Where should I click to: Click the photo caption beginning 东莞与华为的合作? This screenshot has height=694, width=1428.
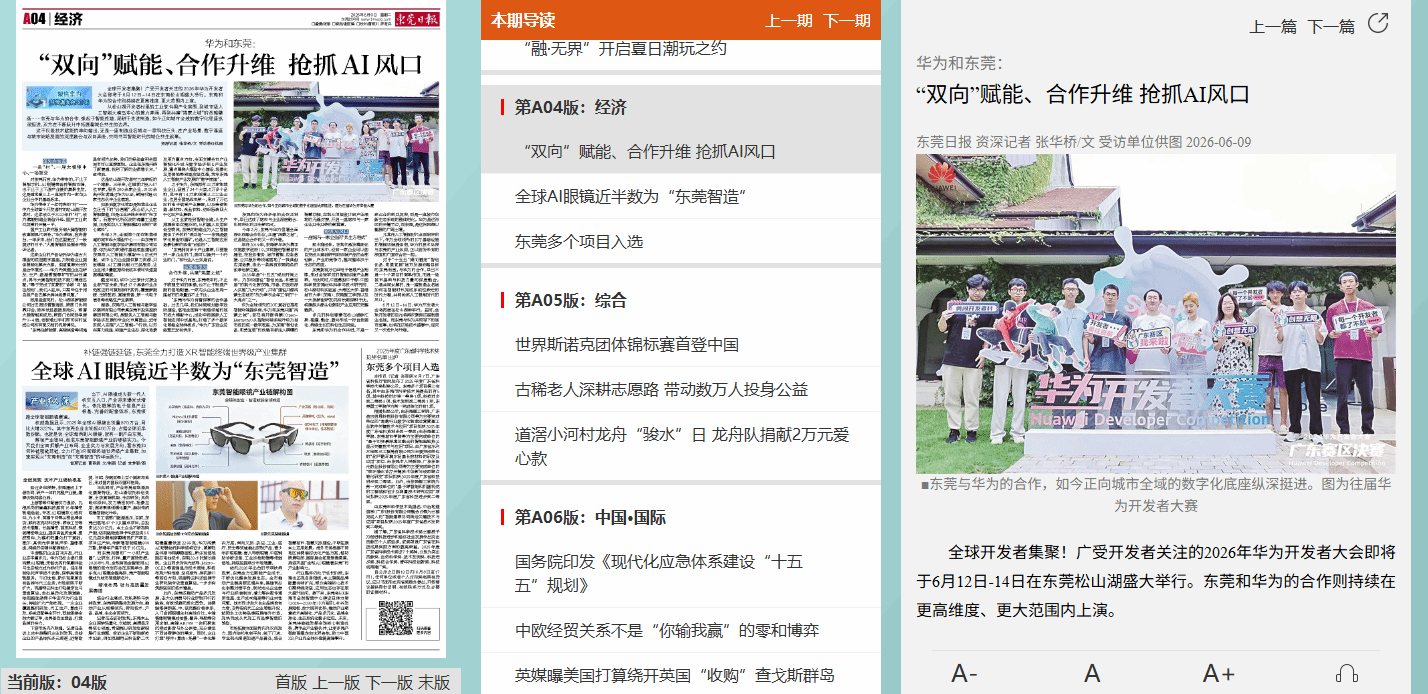click(1156, 495)
